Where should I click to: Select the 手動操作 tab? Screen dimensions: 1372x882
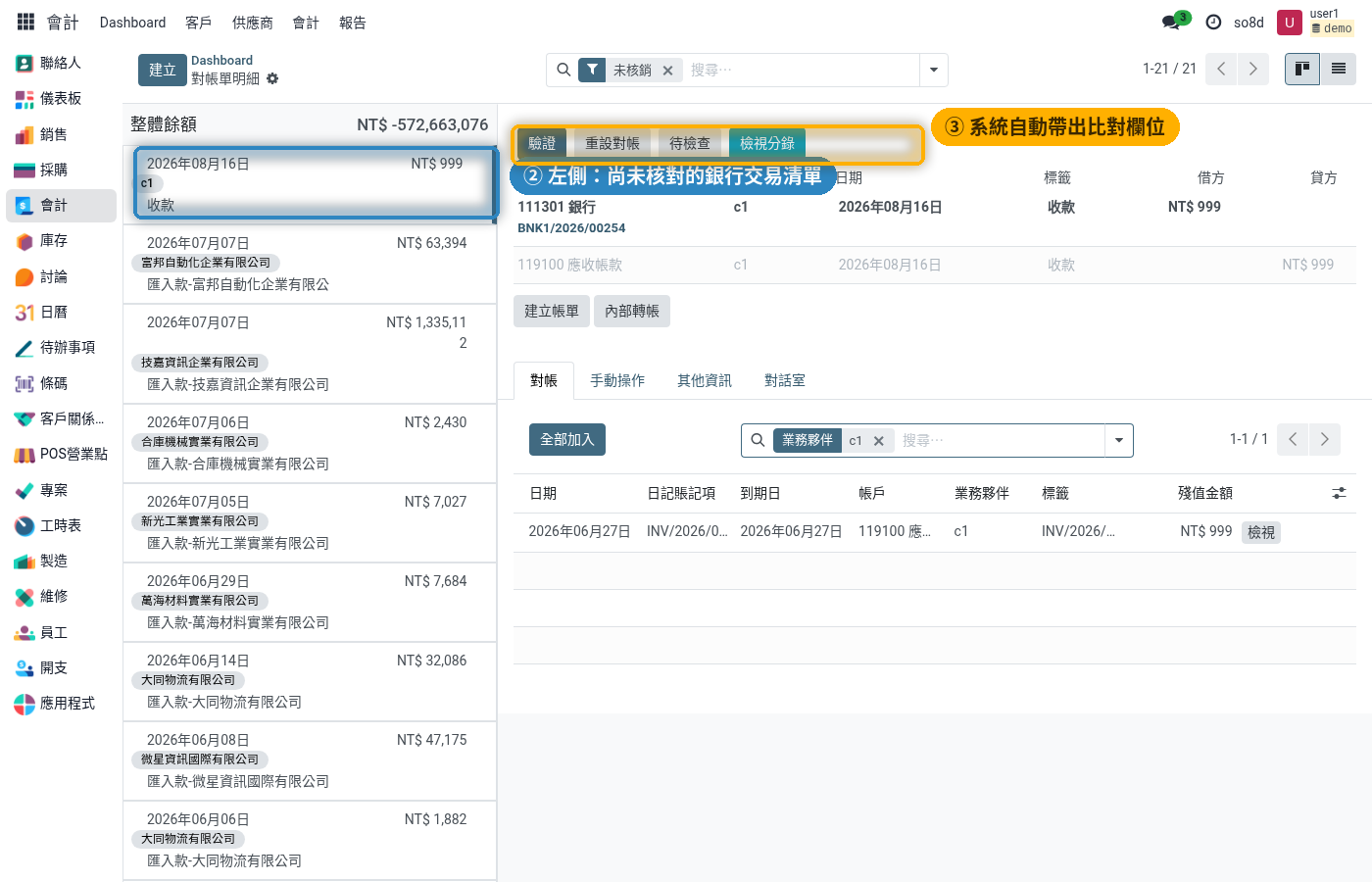pyautogui.click(x=617, y=380)
